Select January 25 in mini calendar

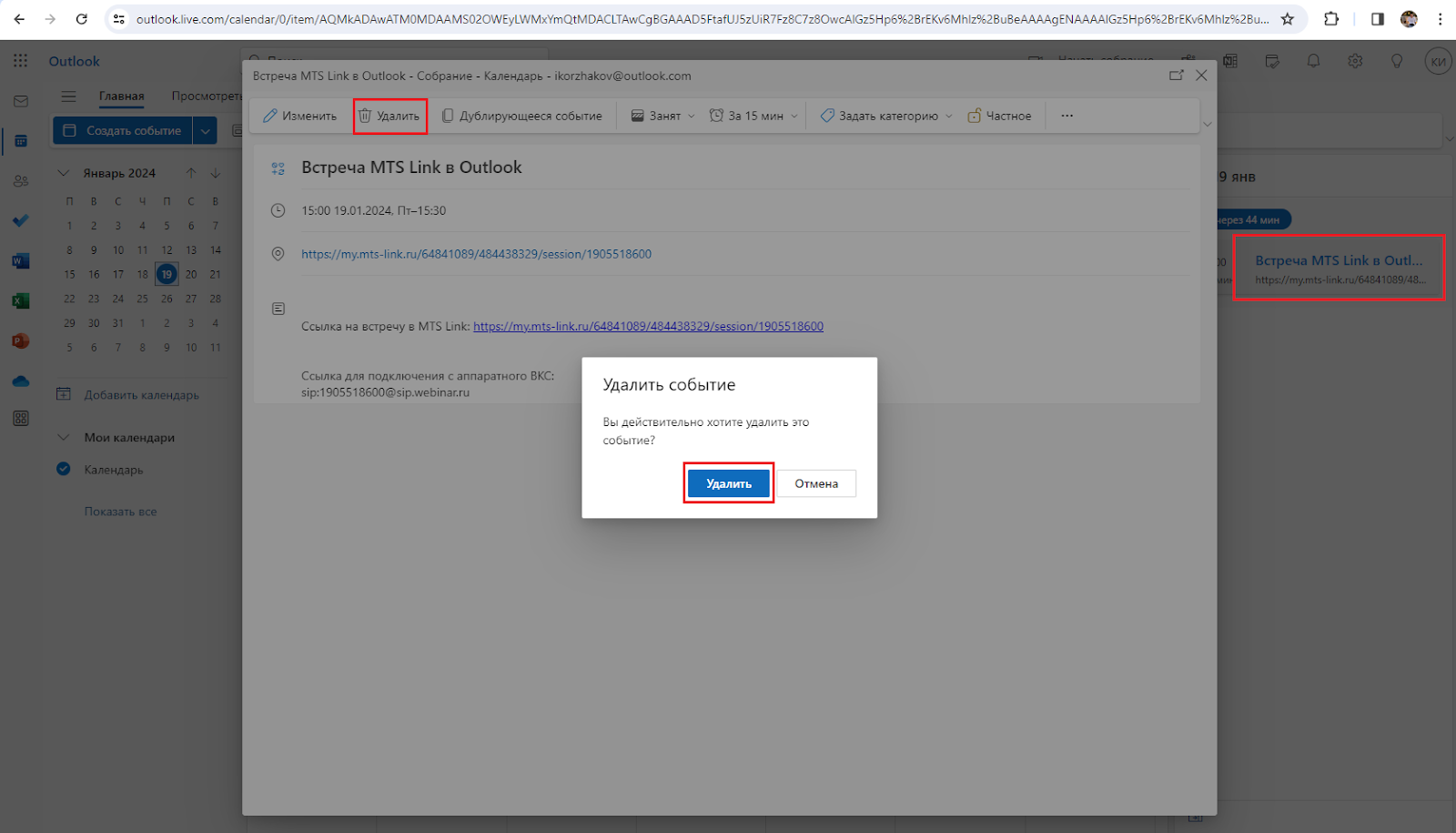142,299
